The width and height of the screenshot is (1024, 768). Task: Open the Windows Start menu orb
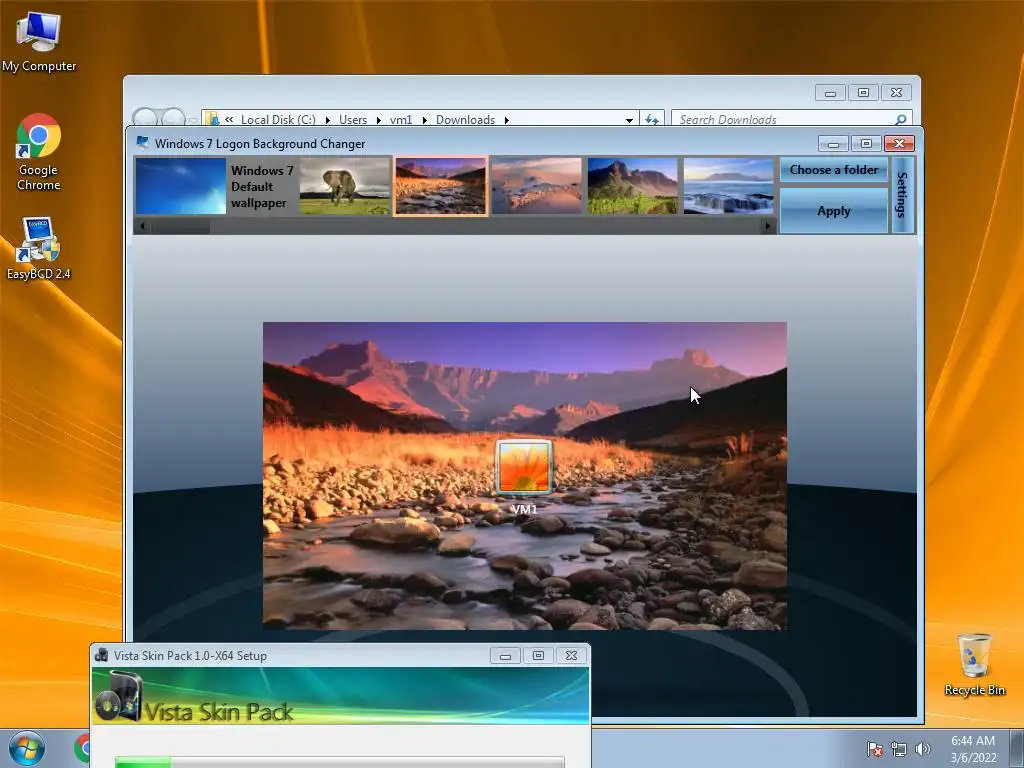coord(27,748)
